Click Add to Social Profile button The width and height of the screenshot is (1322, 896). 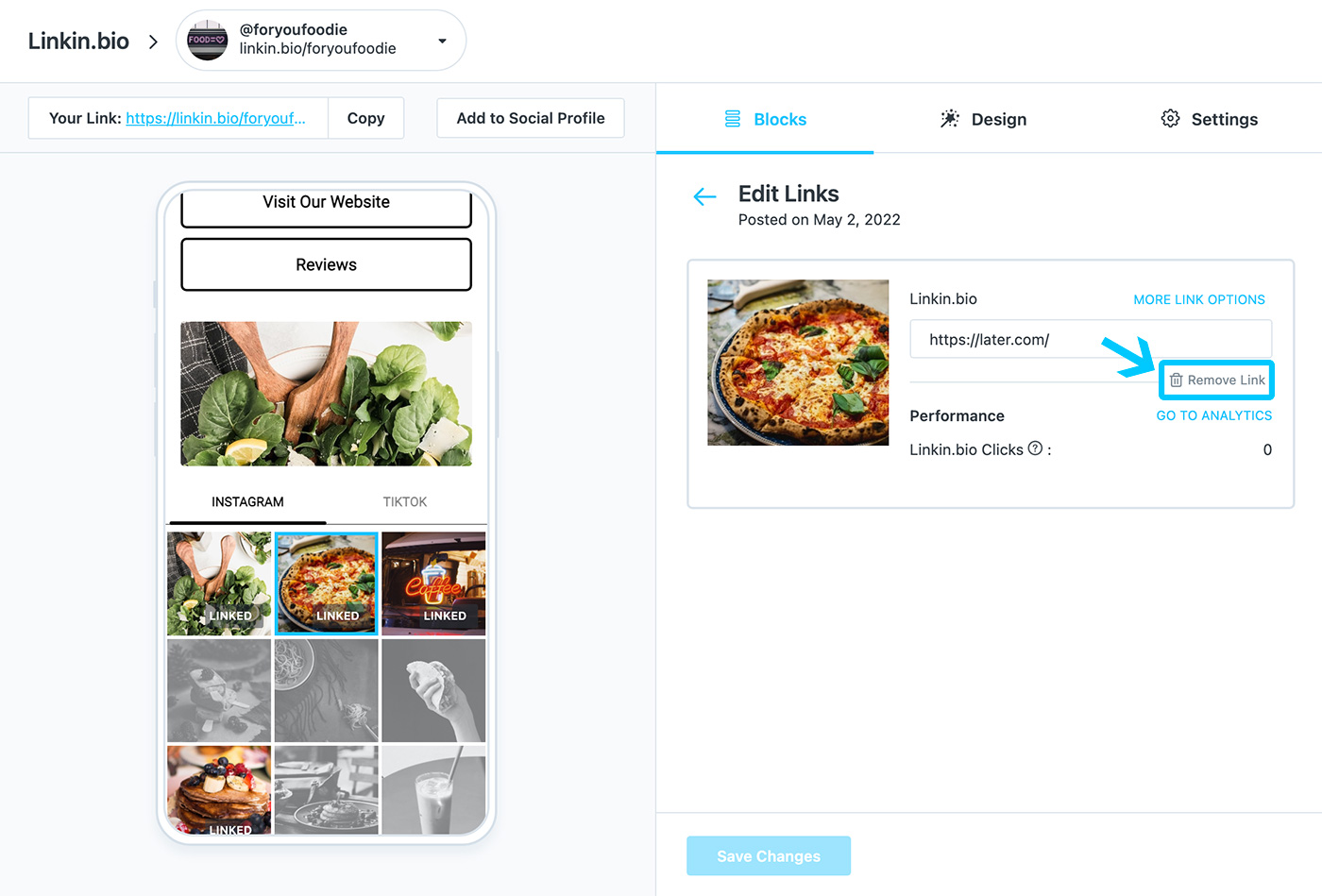tap(531, 118)
